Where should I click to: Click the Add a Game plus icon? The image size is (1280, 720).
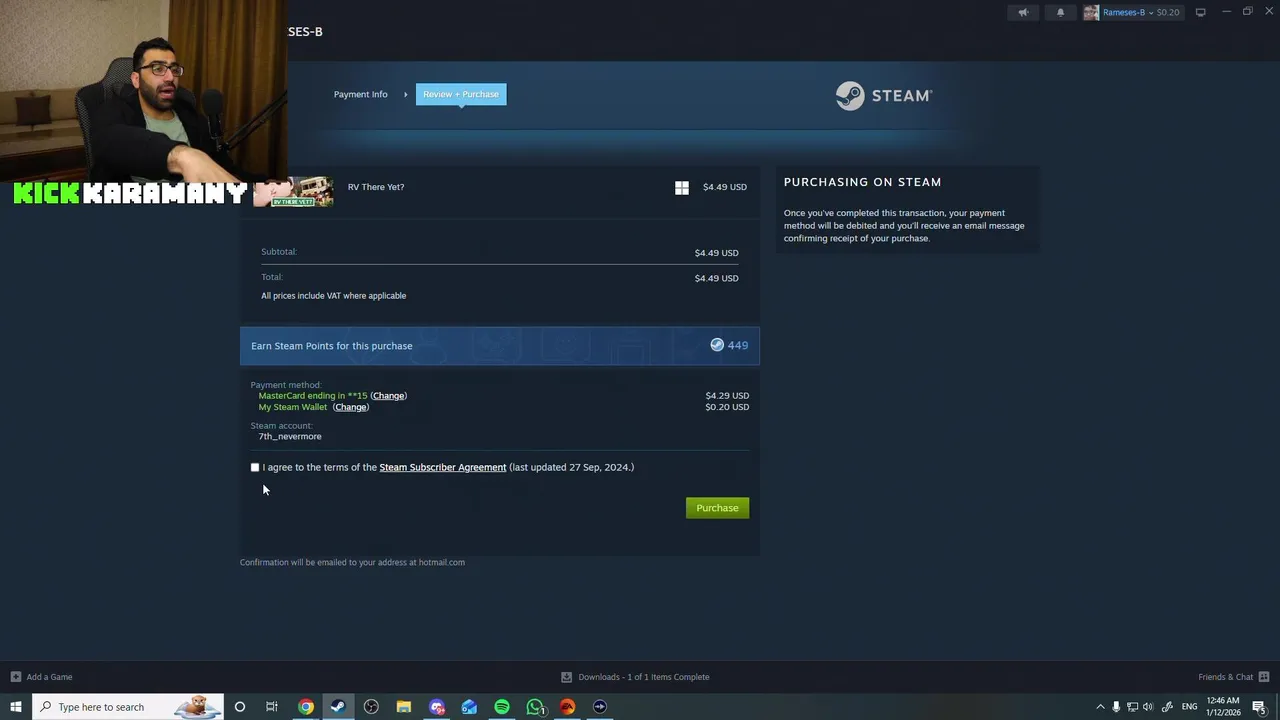[x=15, y=677]
